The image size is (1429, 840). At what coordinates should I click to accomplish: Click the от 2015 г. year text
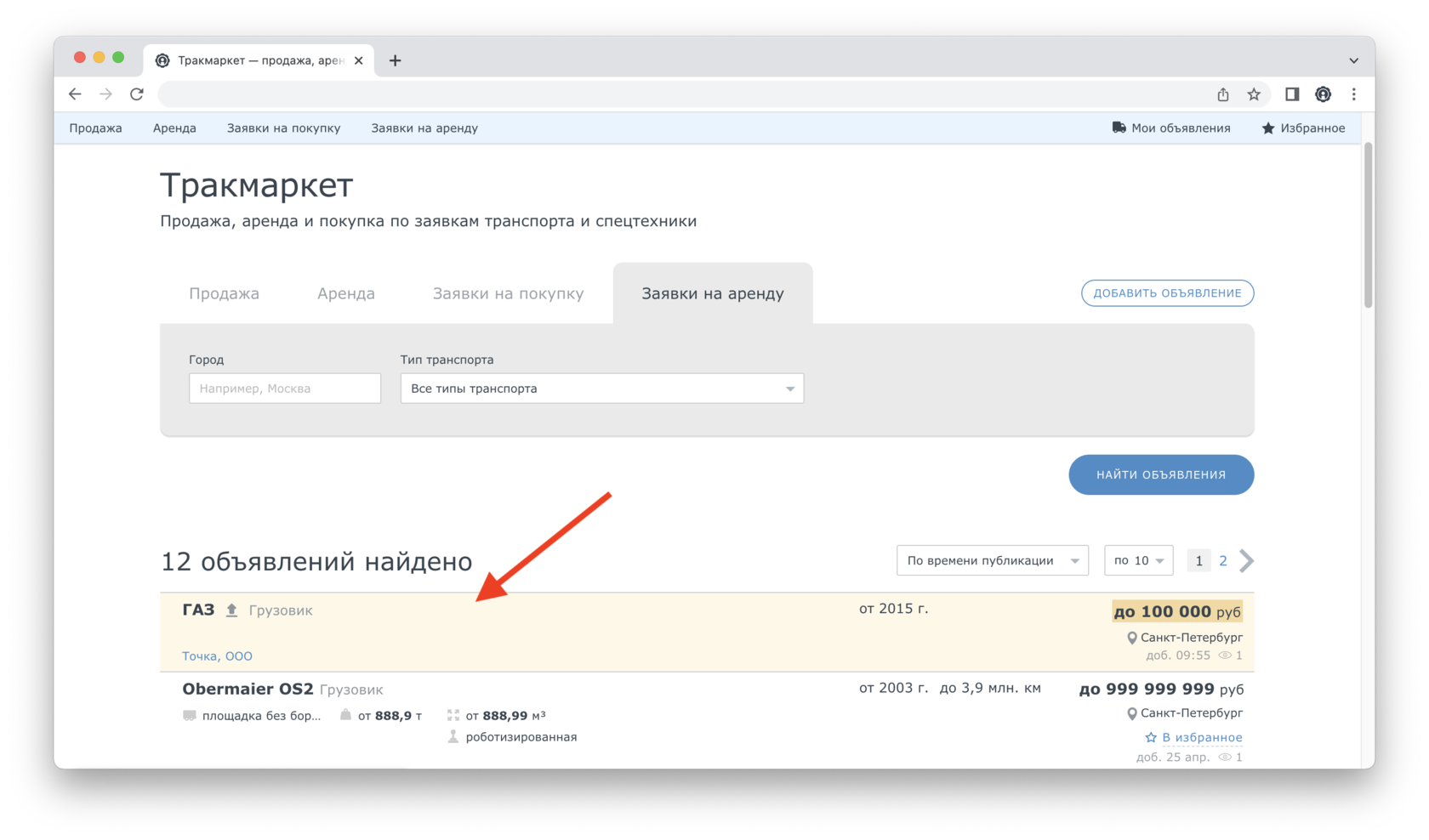pos(893,609)
